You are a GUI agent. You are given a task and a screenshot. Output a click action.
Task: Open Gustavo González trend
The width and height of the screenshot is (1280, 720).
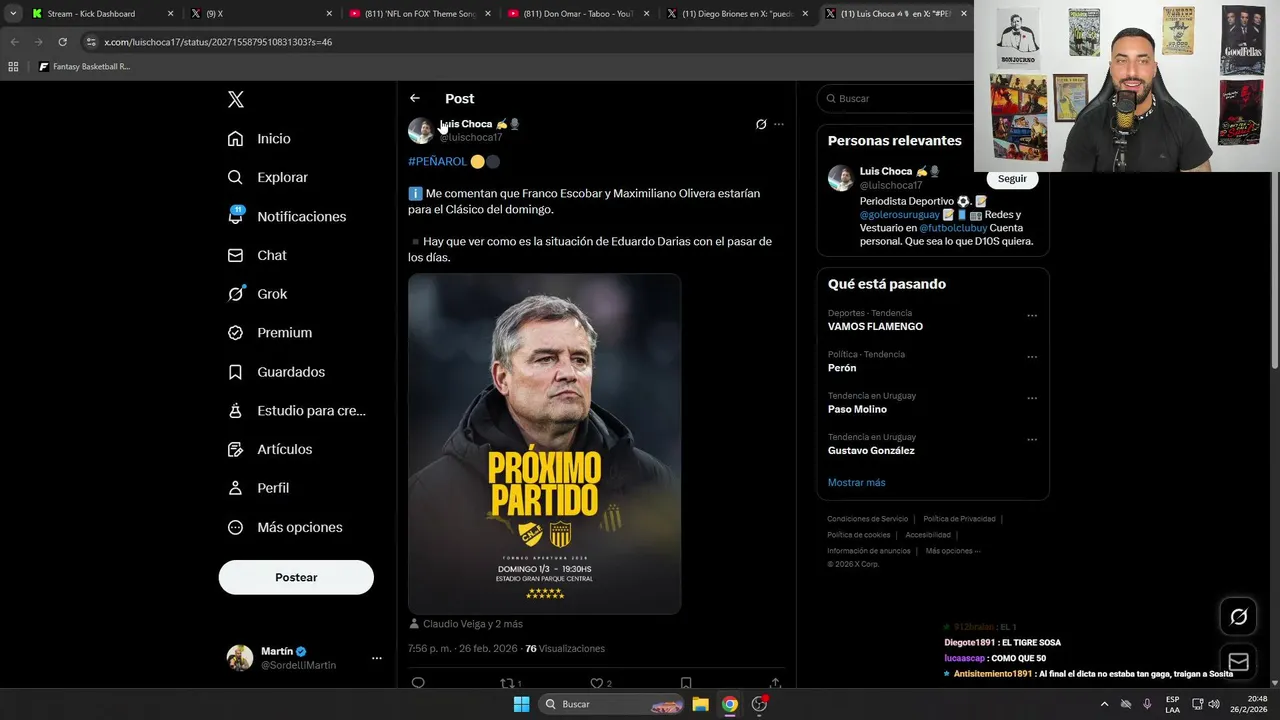point(871,450)
